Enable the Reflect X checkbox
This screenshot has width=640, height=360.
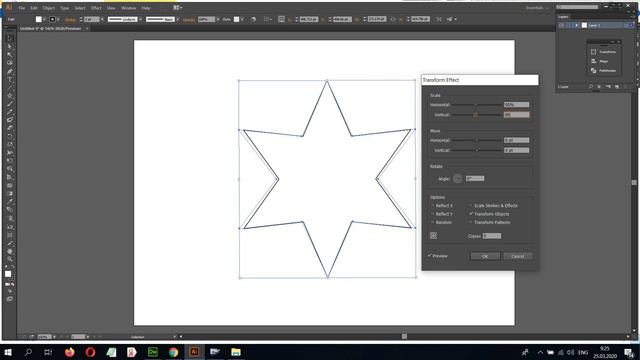click(433, 205)
